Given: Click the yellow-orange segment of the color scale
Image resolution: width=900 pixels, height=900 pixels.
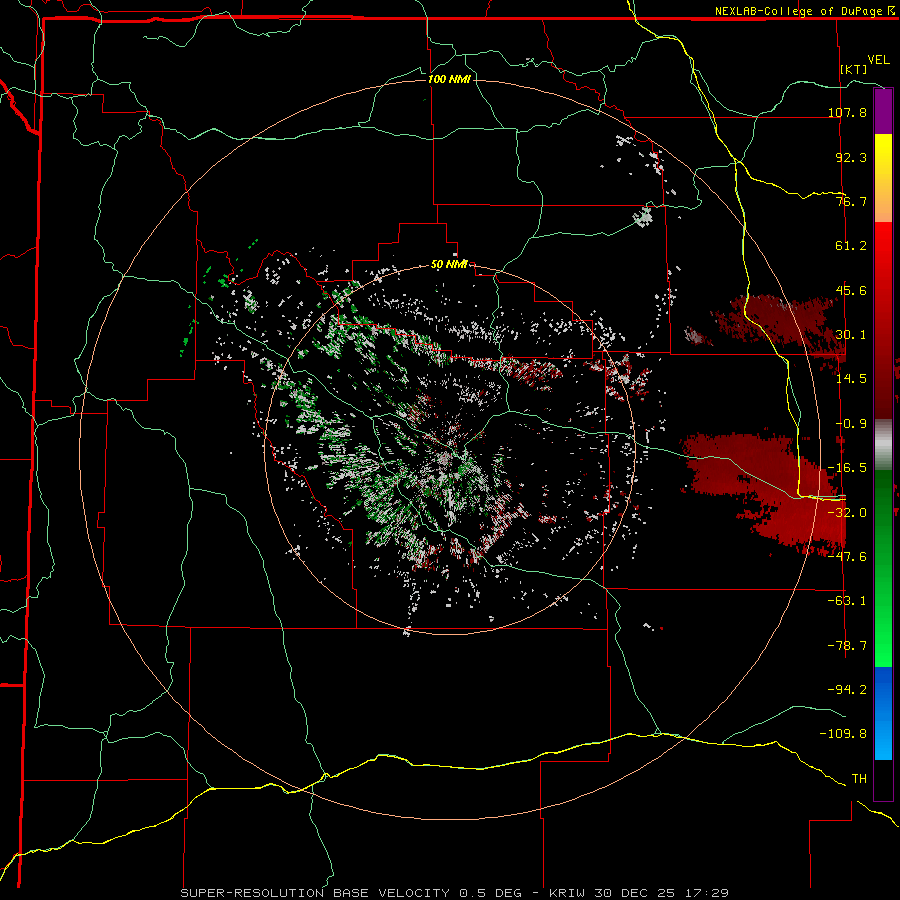Looking at the screenshot, I should coord(883,178).
